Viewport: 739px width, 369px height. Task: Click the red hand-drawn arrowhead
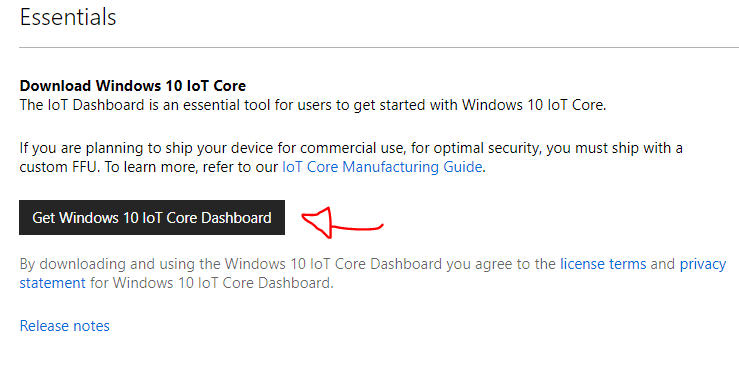tap(318, 221)
